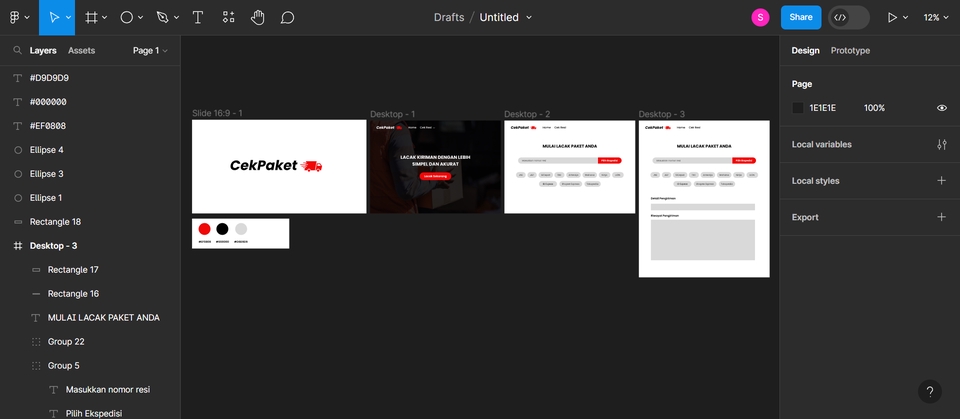Add a local style with the plus icon
The height and width of the screenshot is (419, 960).
point(942,181)
